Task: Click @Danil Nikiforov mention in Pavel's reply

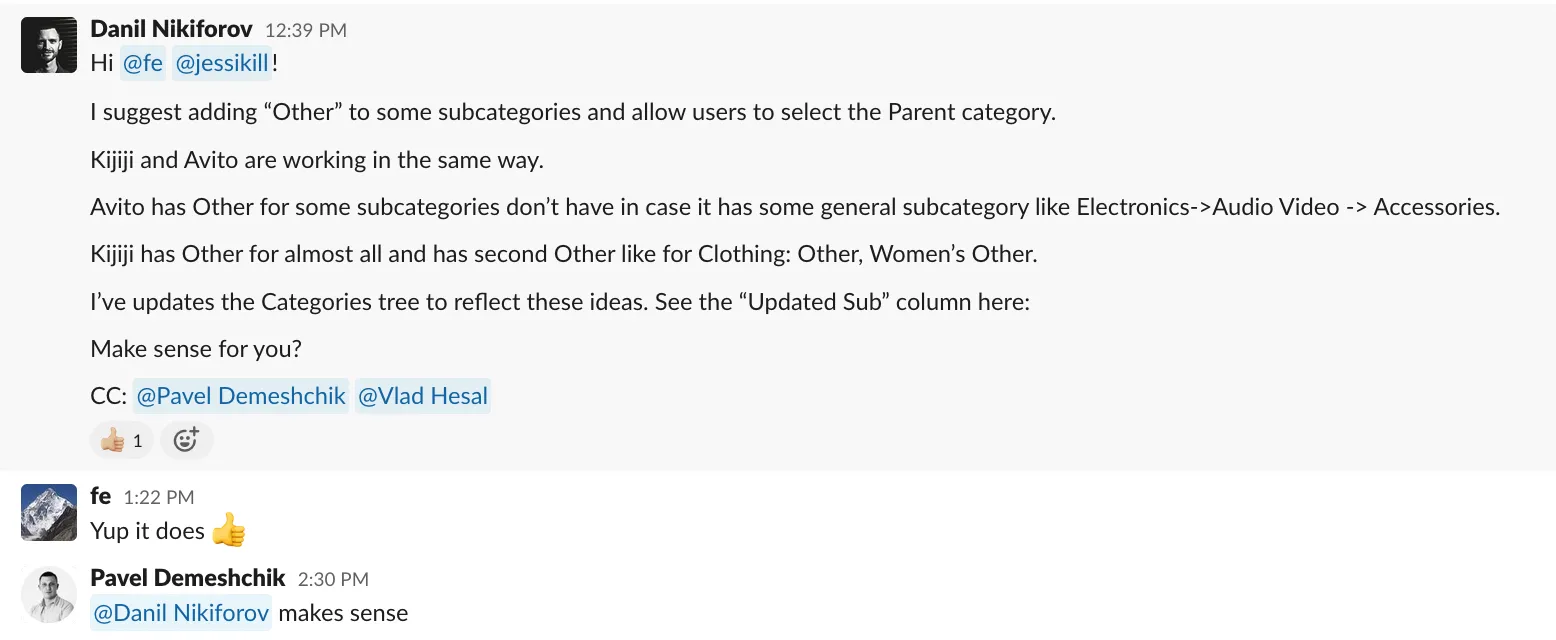Action: pyautogui.click(x=181, y=612)
